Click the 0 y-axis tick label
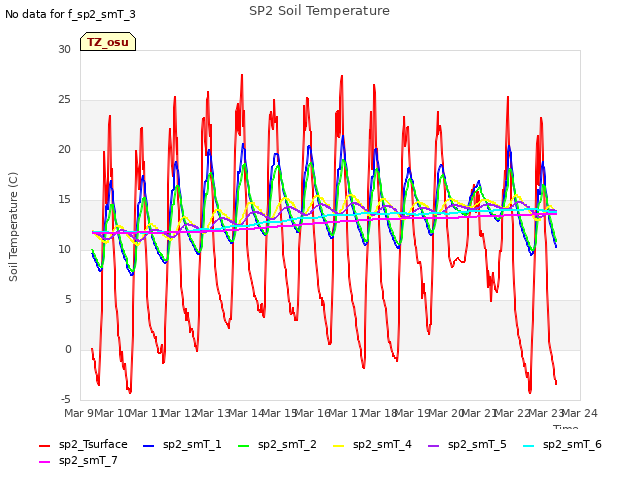 pyautogui.click(x=68, y=349)
